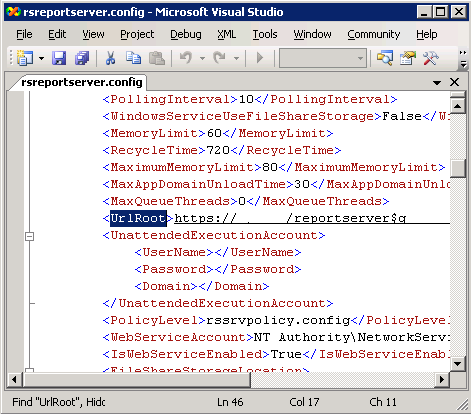Click the IsWebServiceEnabled value True
This screenshot has width=471, height=414.
click(286, 354)
